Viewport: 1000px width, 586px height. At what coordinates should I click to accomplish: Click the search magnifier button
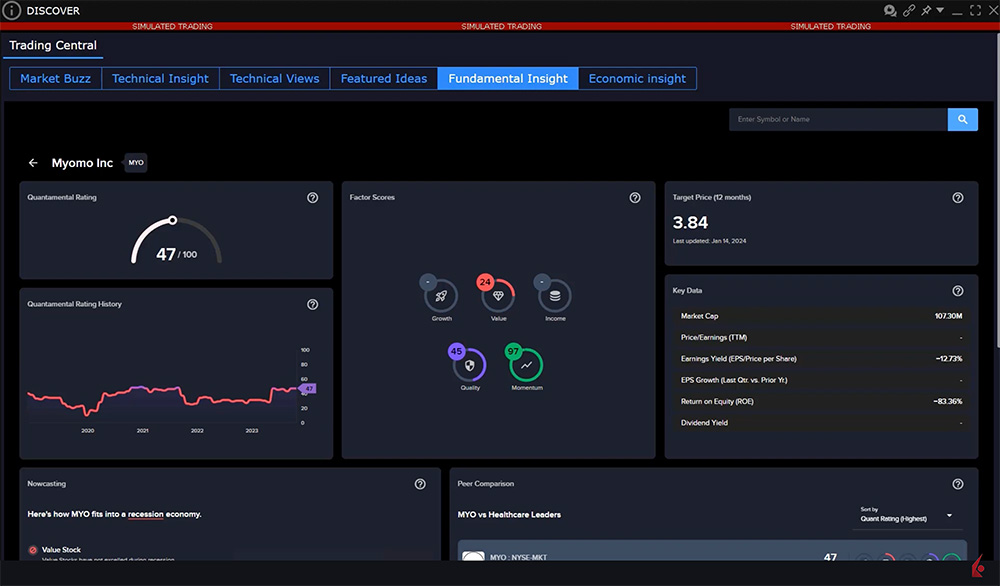pos(962,120)
